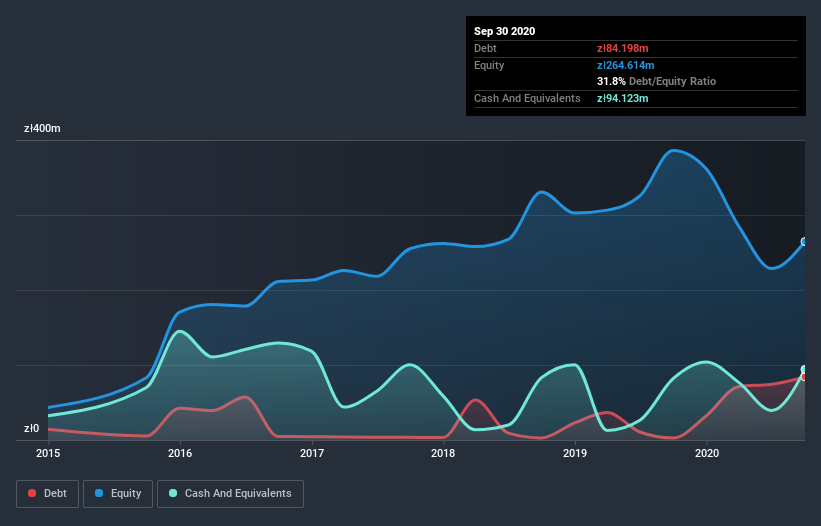Click the teal Cash And Equivalents legend dot
The height and width of the screenshot is (526, 821).
[x=173, y=493]
